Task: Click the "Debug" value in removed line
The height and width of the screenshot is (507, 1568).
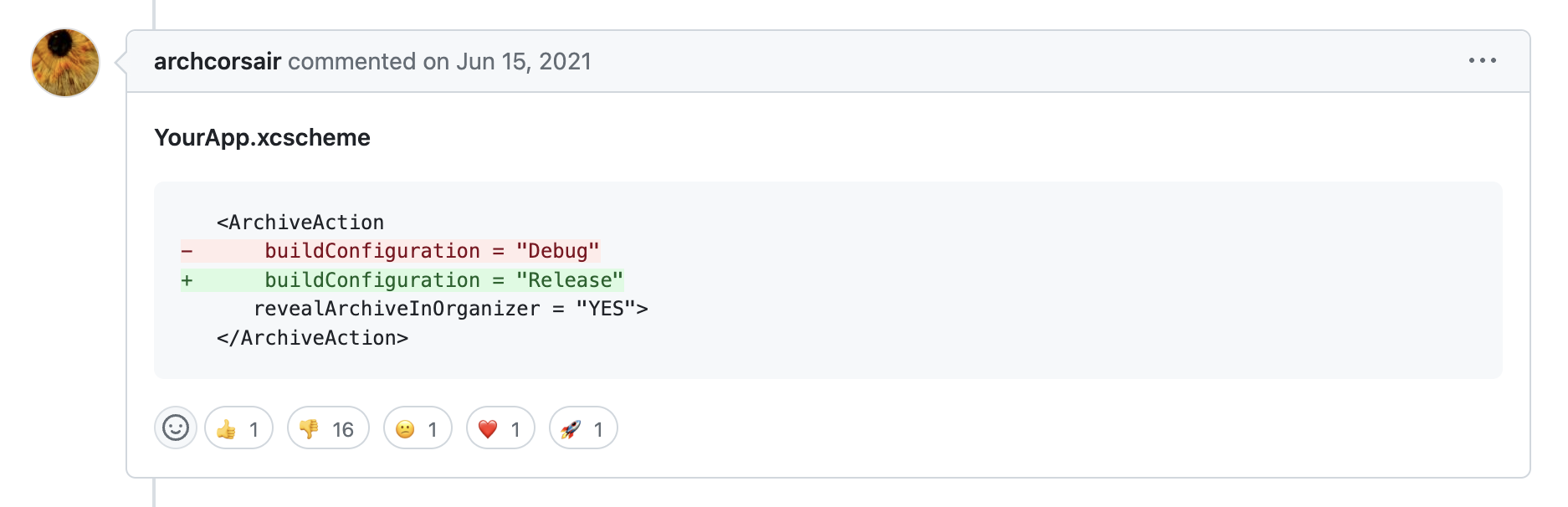Action: [558, 251]
